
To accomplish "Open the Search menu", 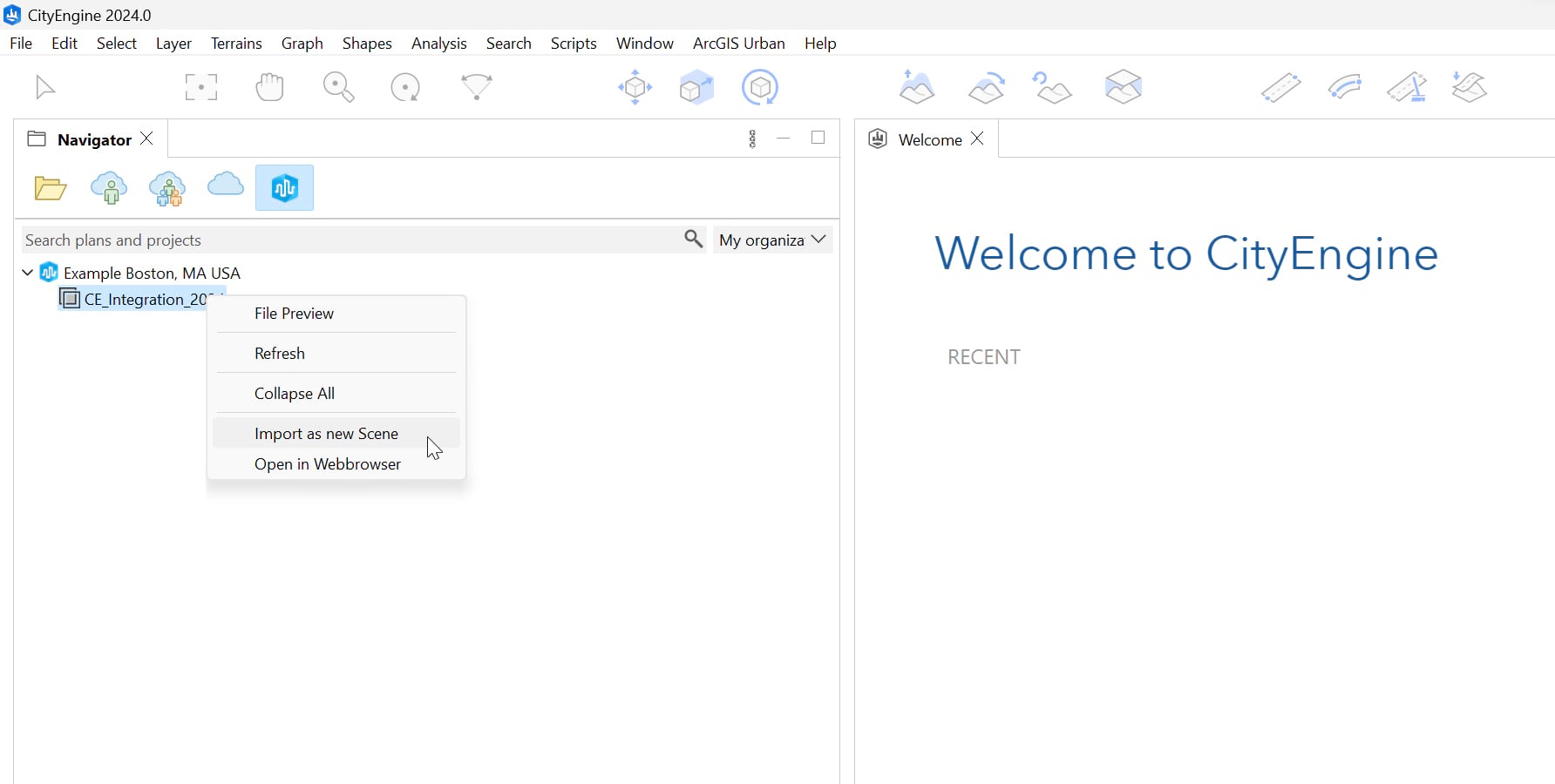I will pos(509,43).
